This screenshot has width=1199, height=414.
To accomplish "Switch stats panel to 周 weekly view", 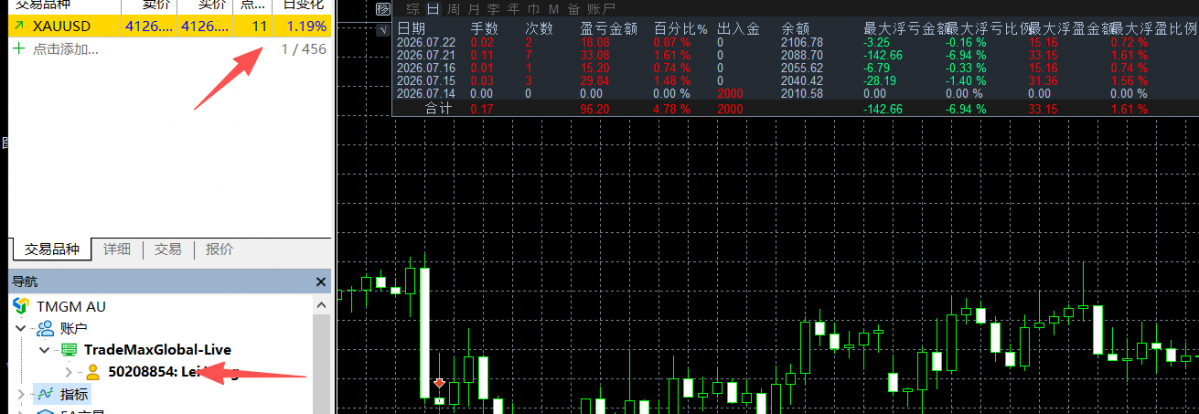I will (453, 9).
